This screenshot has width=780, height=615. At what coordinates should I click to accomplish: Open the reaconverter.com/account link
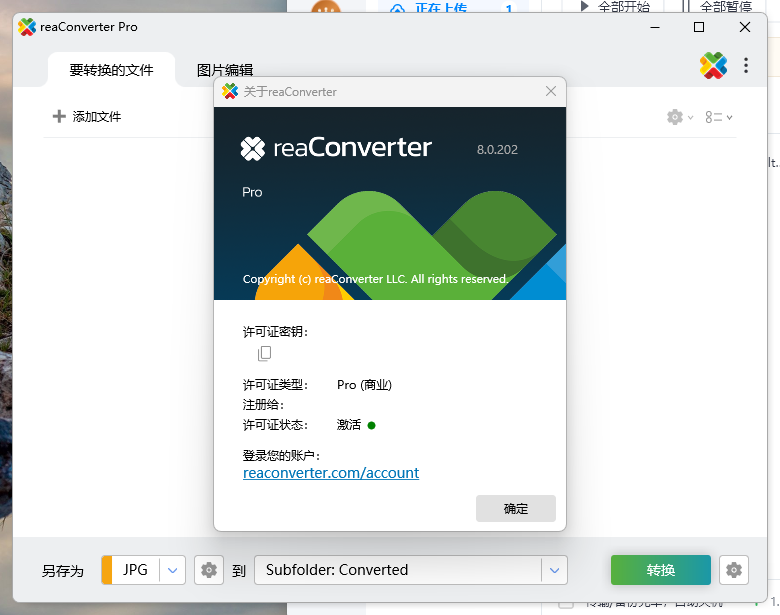point(331,473)
